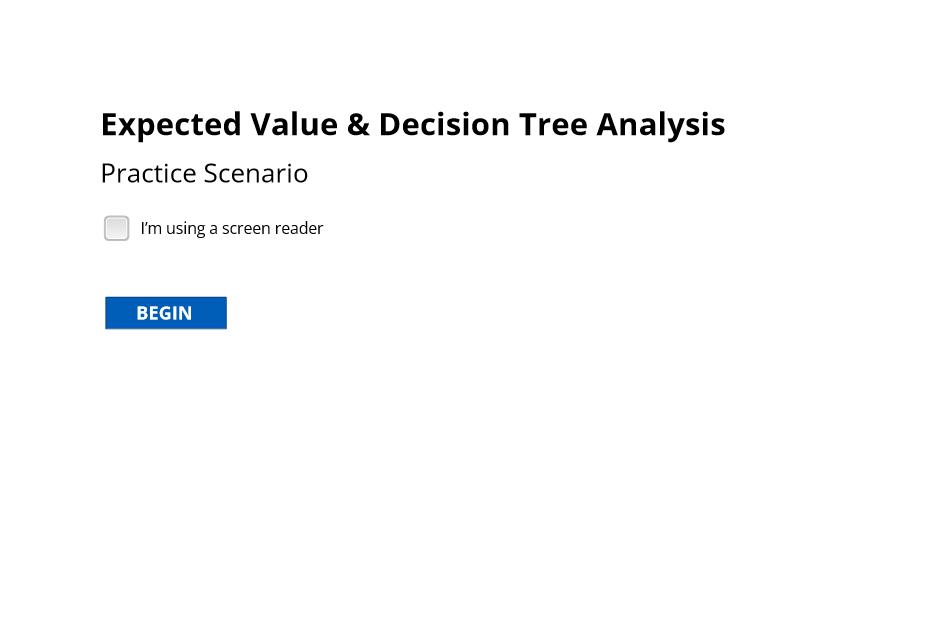940x636 pixels.
Task: Check the screen reader checkbox
Action: [x=116, y=228]
